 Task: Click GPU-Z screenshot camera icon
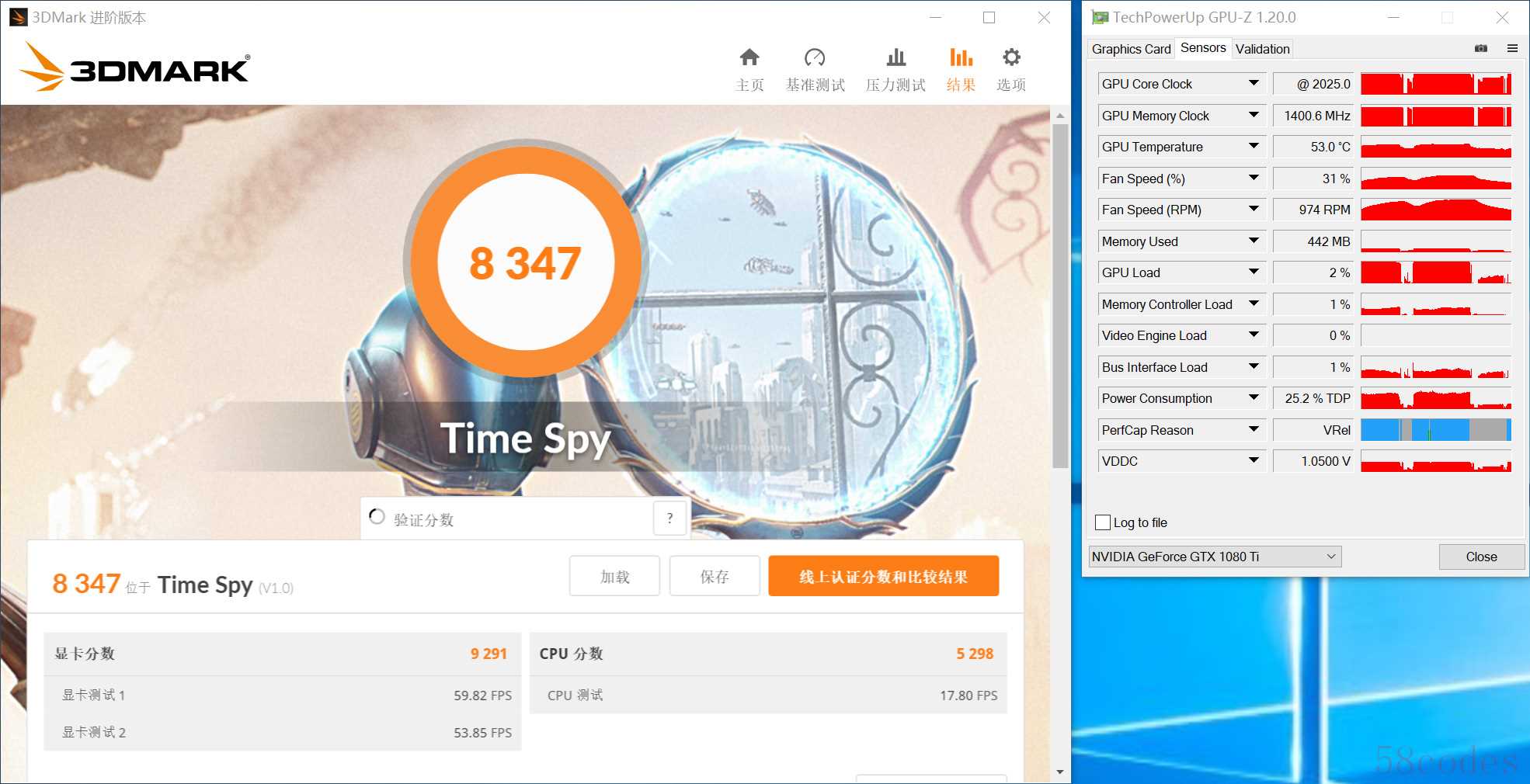pos(1481,48)
